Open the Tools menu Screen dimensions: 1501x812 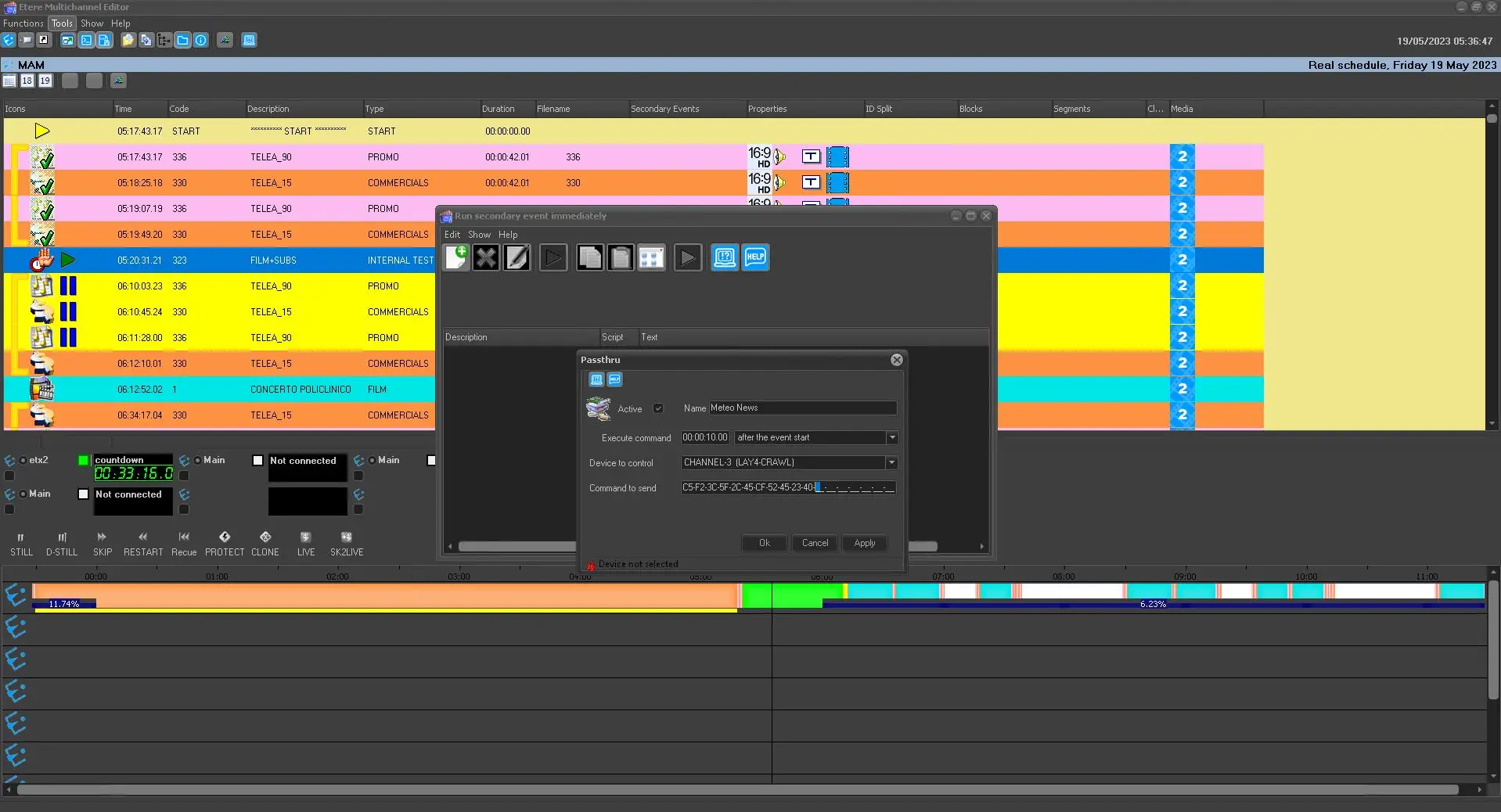tap(62, 23)
